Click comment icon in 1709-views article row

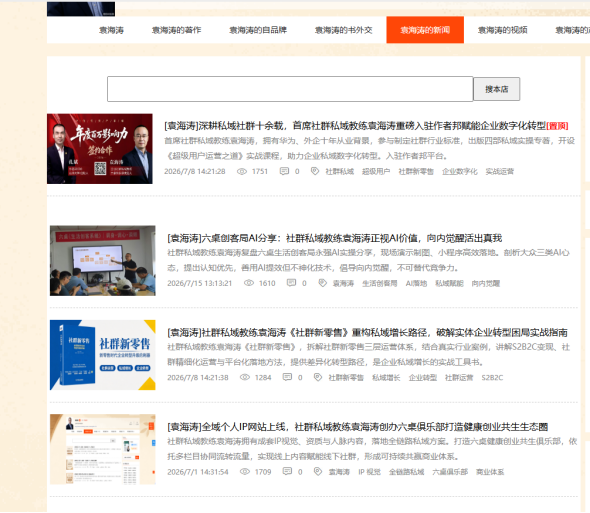pos(287,472)
